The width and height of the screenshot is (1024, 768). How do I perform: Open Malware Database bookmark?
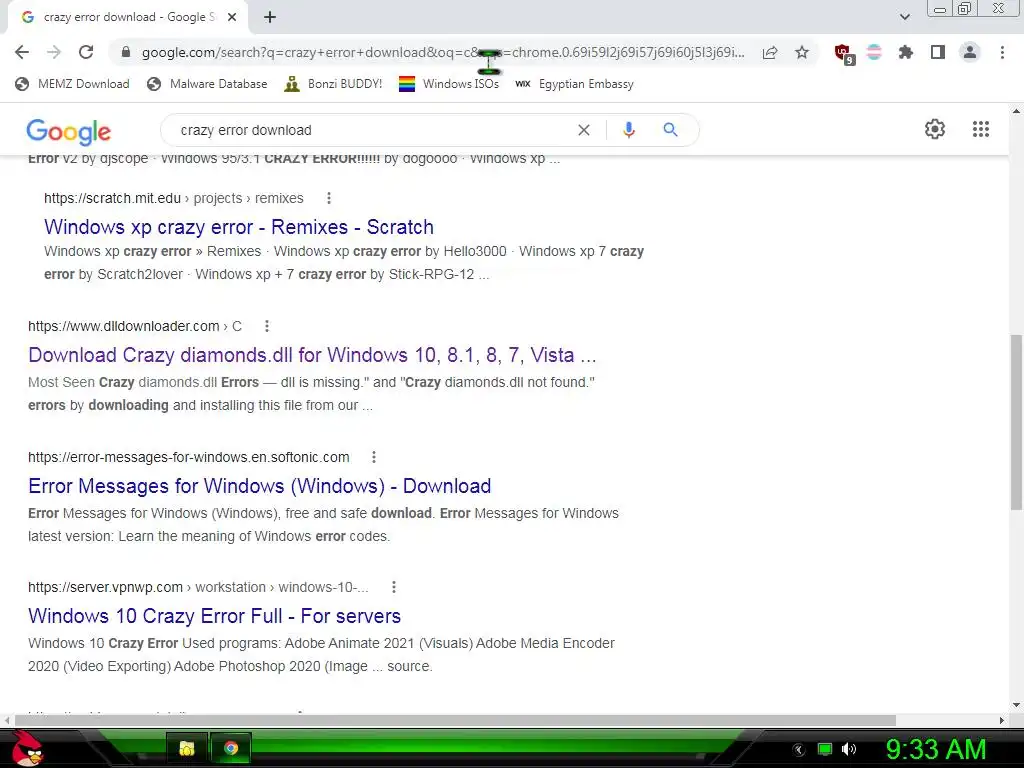[x=207, y=84]
